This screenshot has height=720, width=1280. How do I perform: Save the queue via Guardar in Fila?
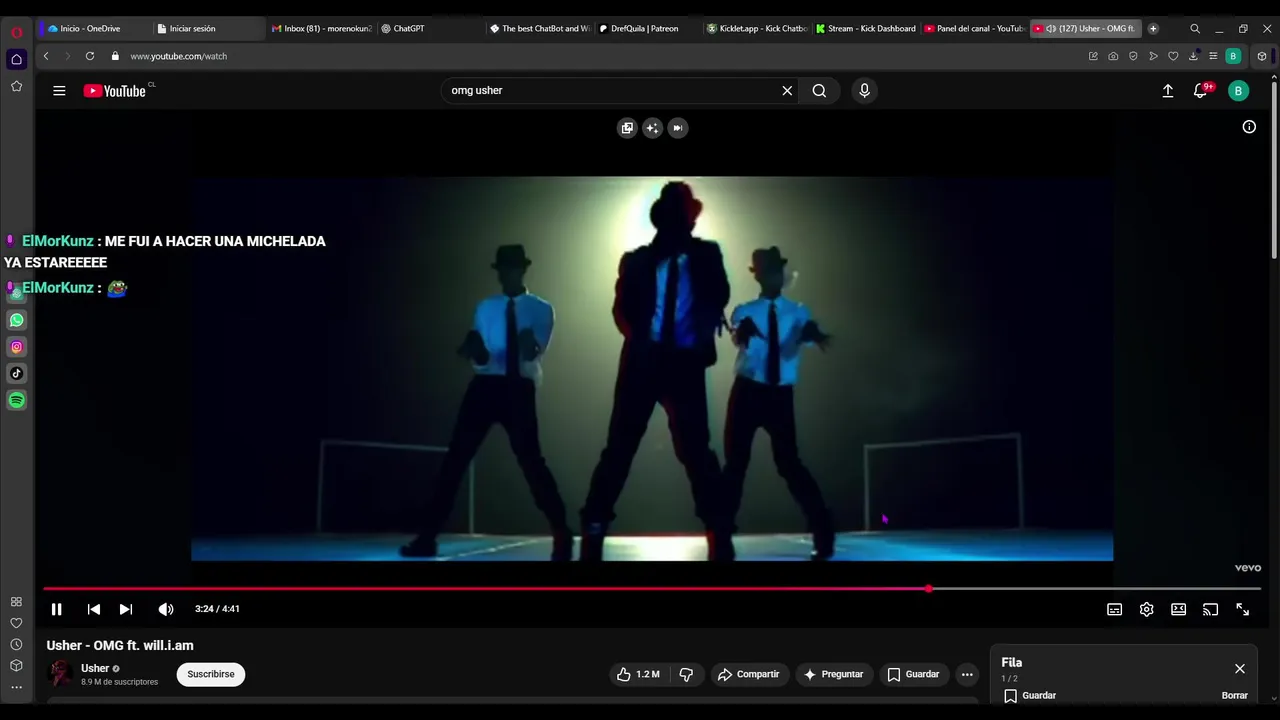click(1030, 696)
